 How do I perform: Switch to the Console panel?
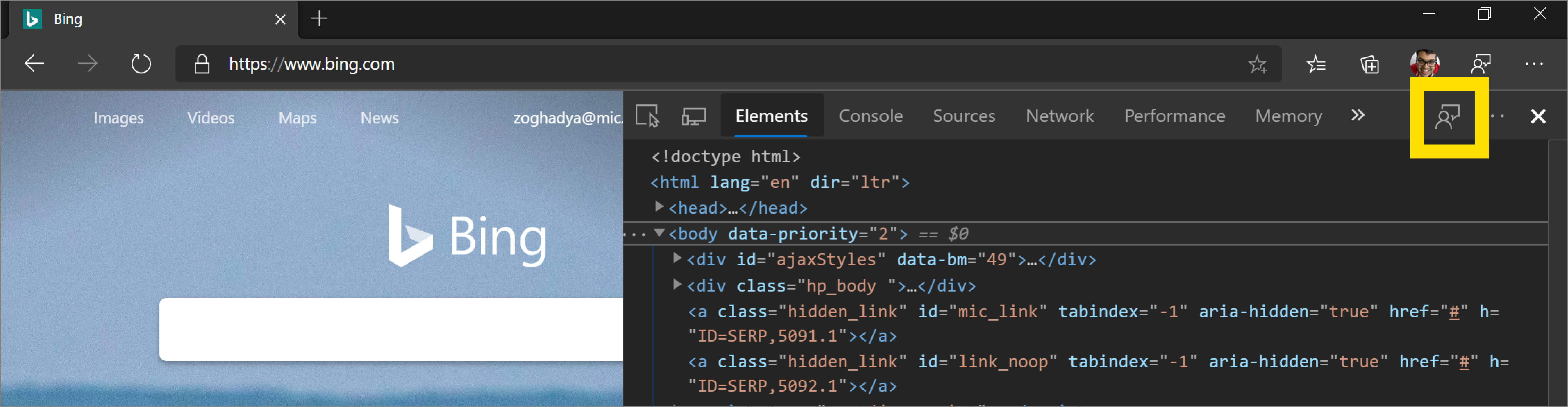[x=871, y=116]
